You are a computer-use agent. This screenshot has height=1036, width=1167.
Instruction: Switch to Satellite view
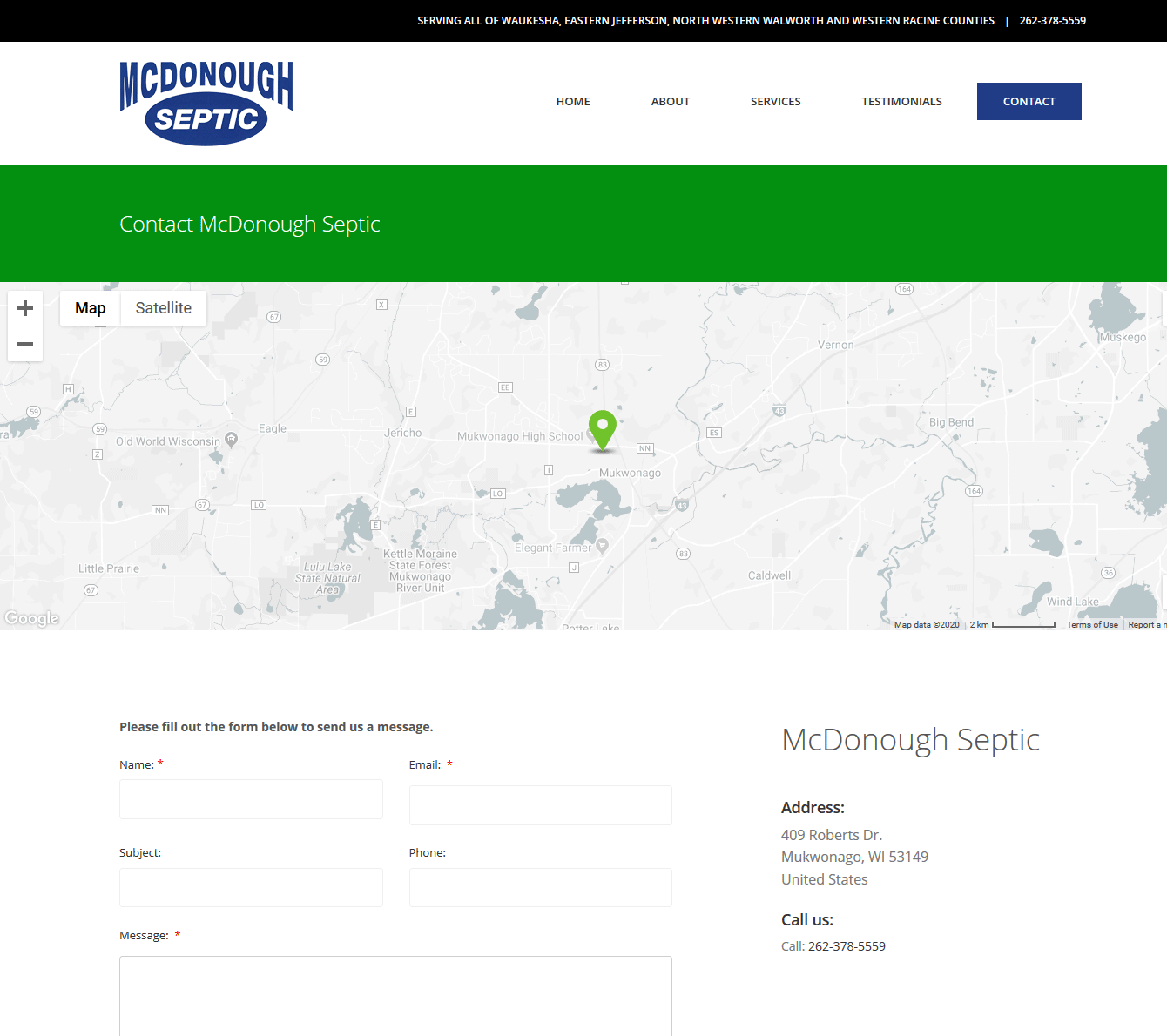pyautogui.click(x=164, y=308)
